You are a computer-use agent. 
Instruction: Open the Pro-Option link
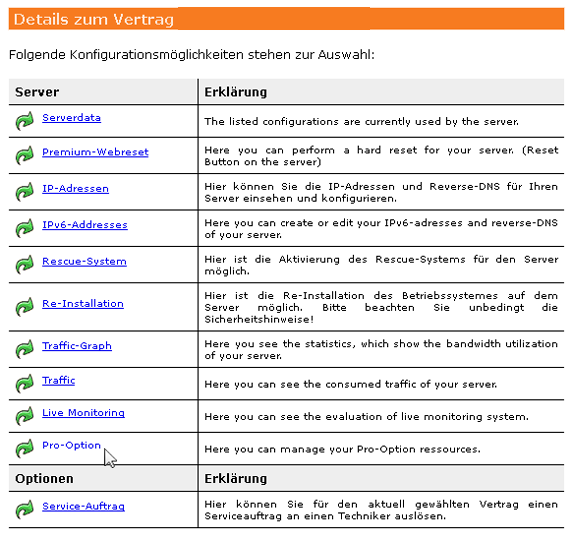pyautogui.click(x=72, y=445)
